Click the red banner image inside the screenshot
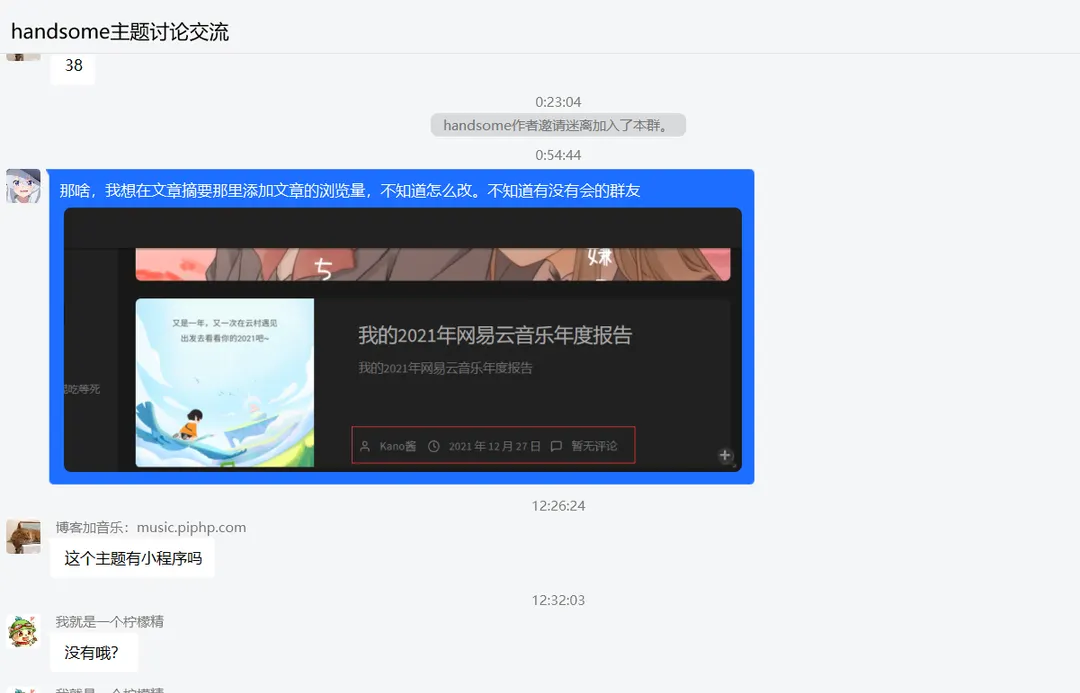1080x693 pixels. coord(433,265)
